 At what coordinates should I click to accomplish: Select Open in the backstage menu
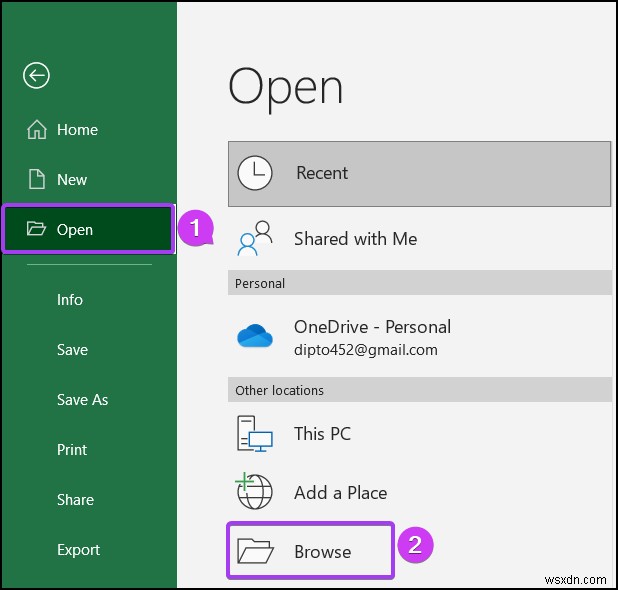click(x=89, y=229)
